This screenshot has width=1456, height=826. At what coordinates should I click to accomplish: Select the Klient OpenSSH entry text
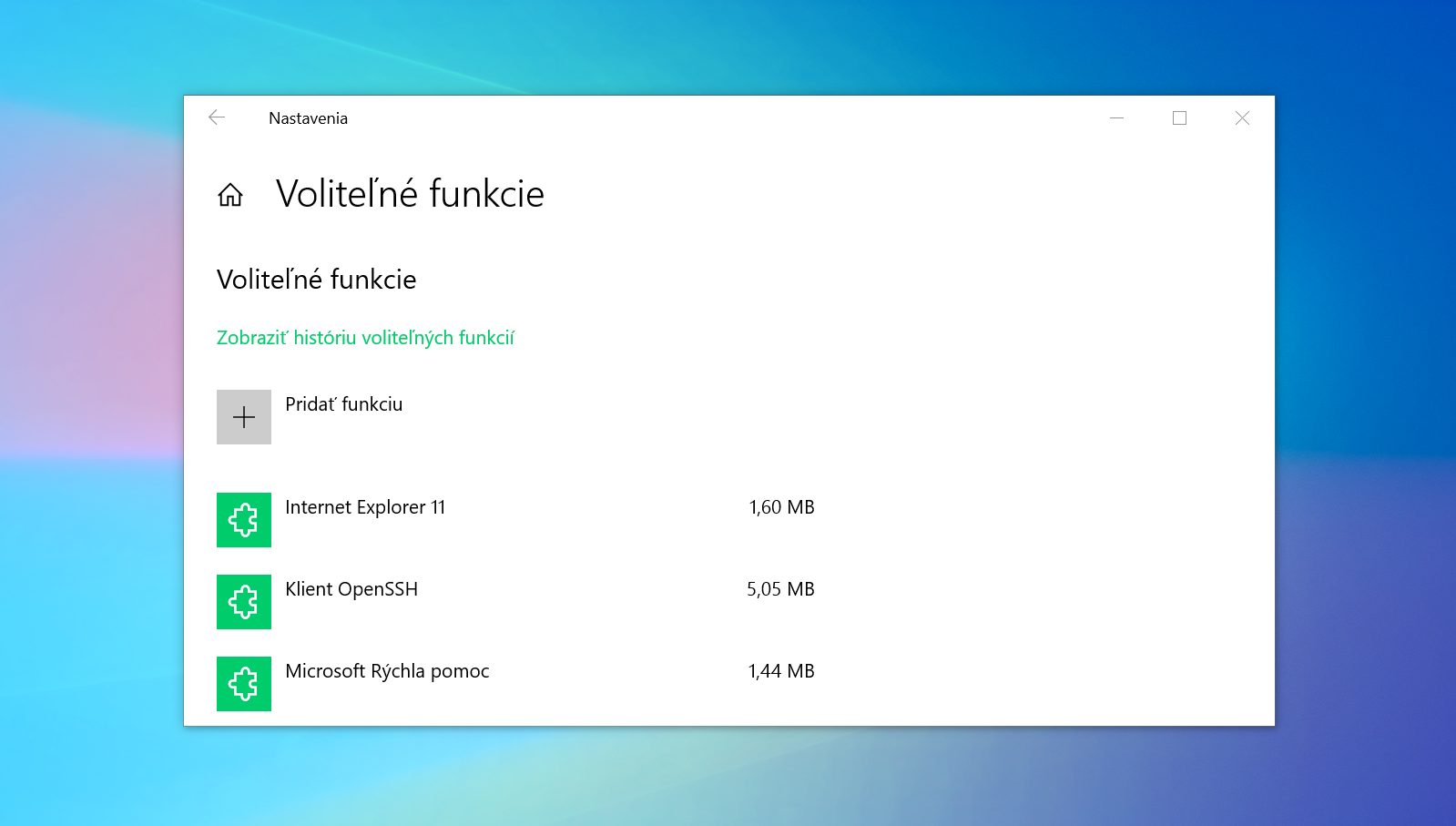pyautogui.click(x=351, y=589)
